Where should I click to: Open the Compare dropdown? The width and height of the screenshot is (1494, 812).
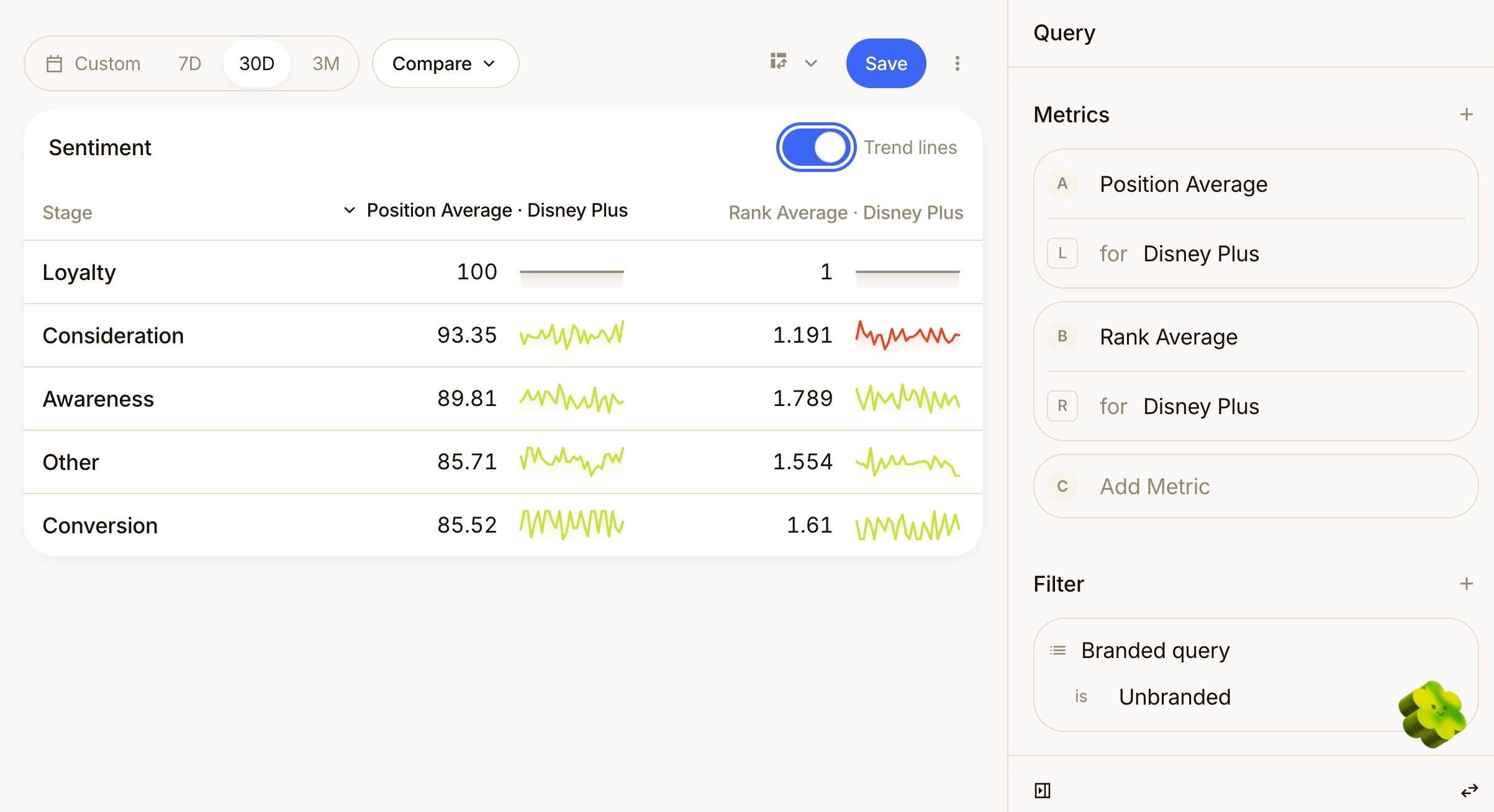coord(445,64)
